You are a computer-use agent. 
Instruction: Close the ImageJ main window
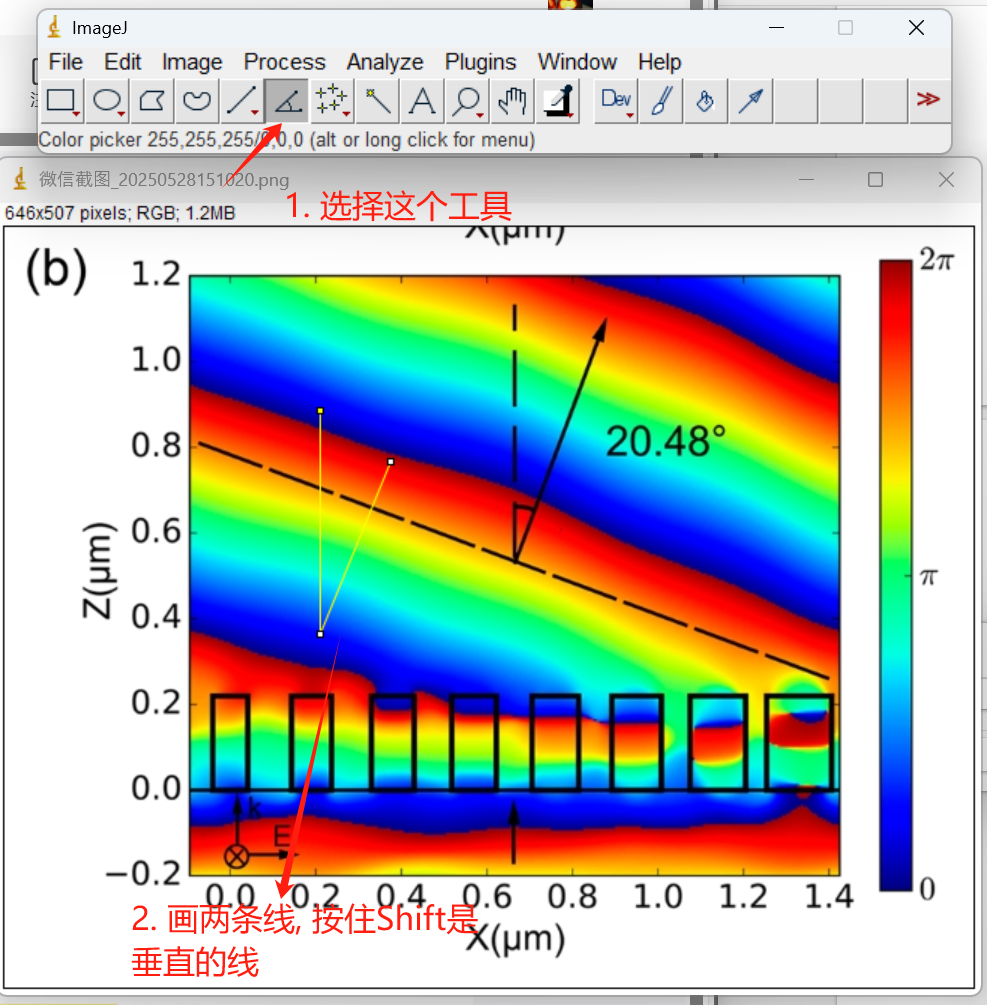[x=916, y=28]
